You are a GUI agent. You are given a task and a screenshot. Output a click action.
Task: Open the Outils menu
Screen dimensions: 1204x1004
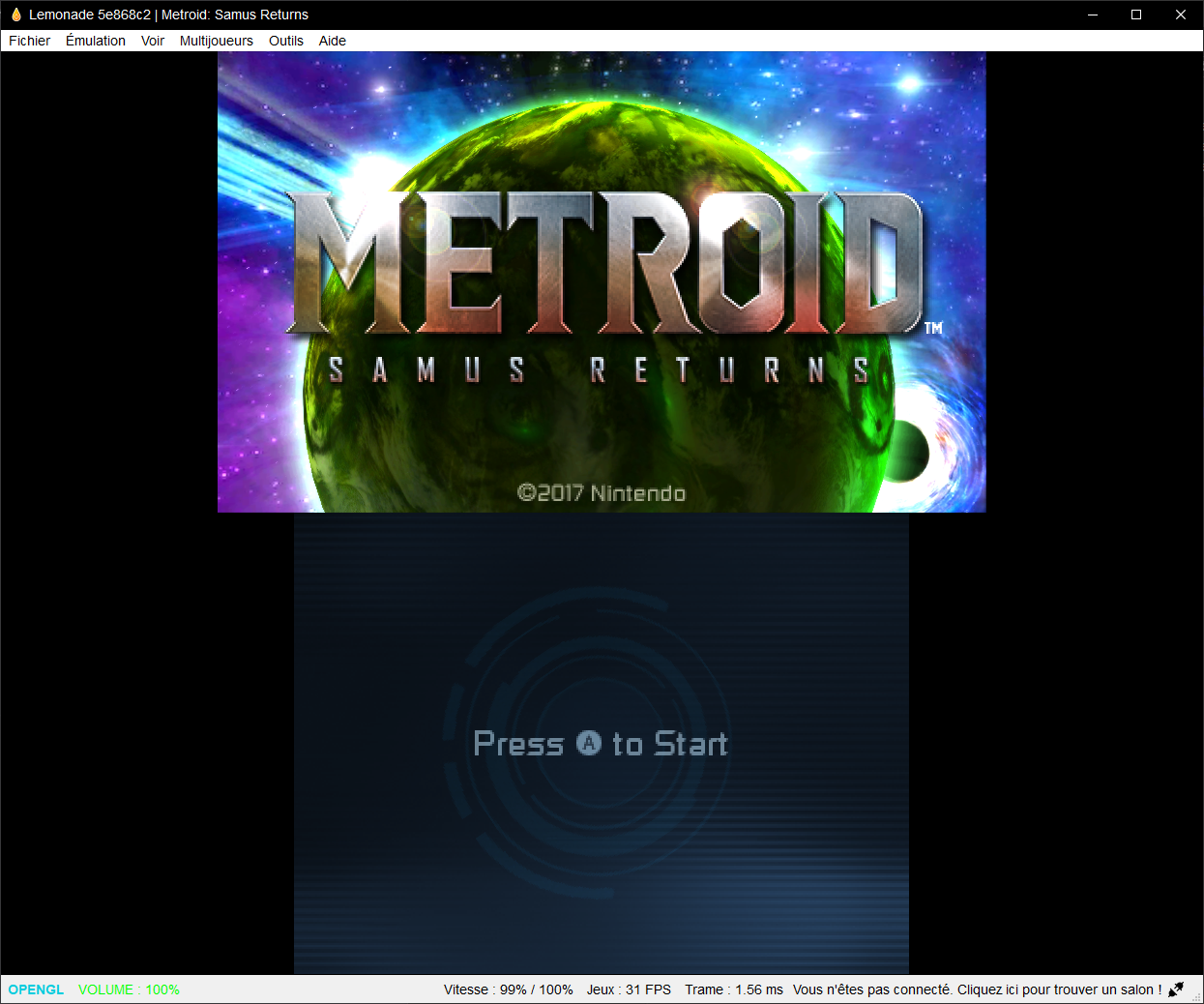tap(286, 41)
